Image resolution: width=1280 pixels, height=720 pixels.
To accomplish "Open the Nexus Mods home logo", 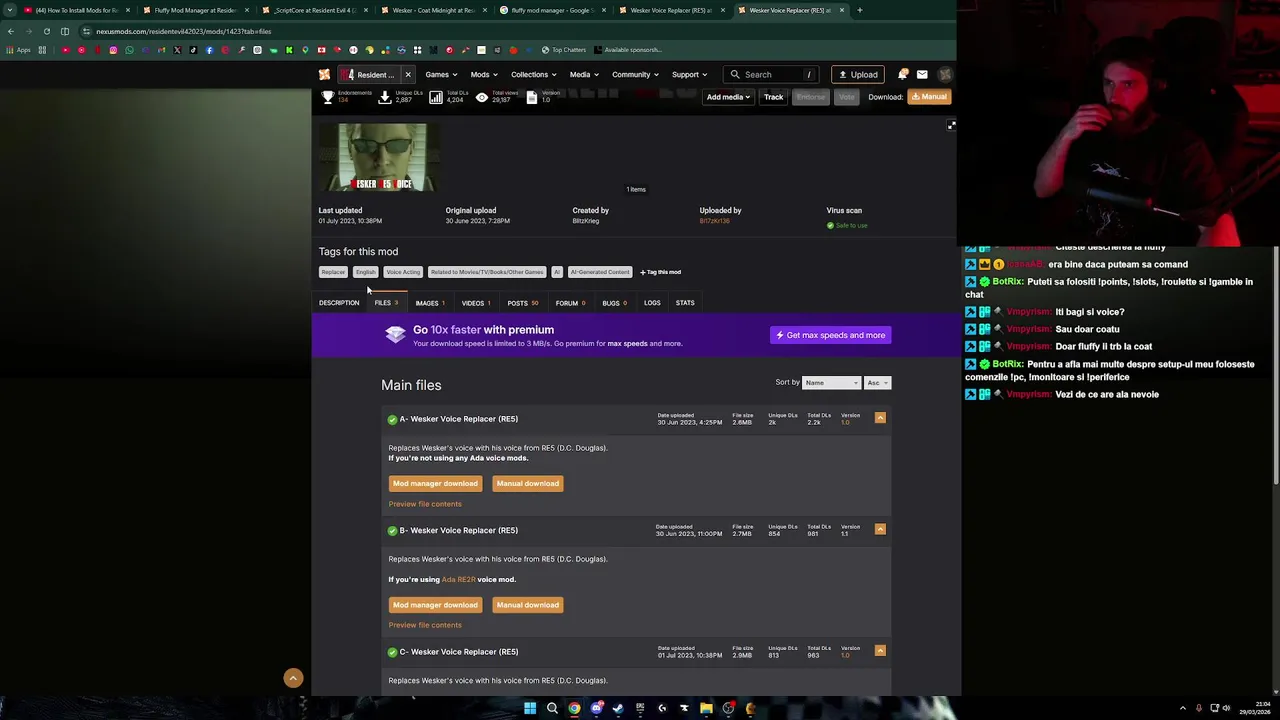I will click(x=324, y=74).
